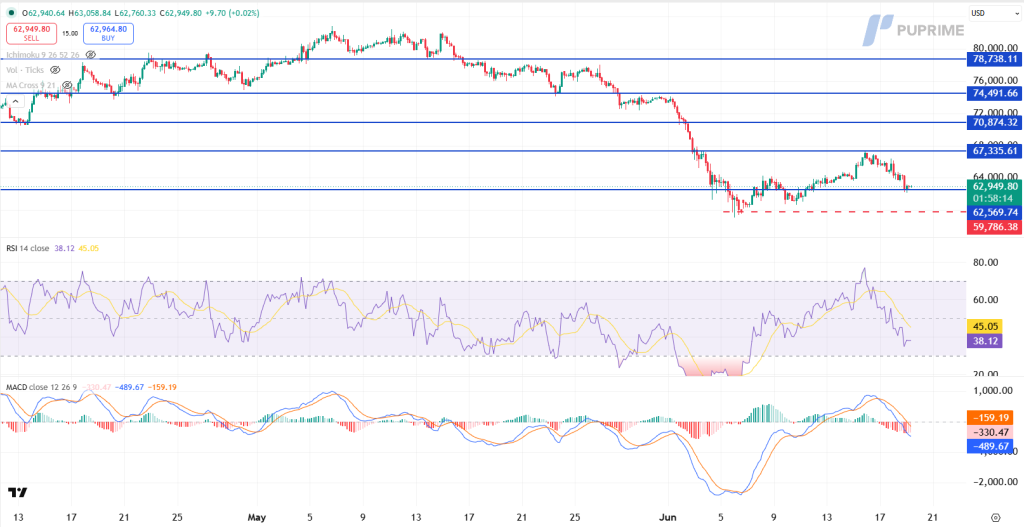Image resolution: width=1024 pixels, height=527 pixels.
Task: Click the low price L62,760.33 value
Action: pyautogui.click(x=135, y=12)
